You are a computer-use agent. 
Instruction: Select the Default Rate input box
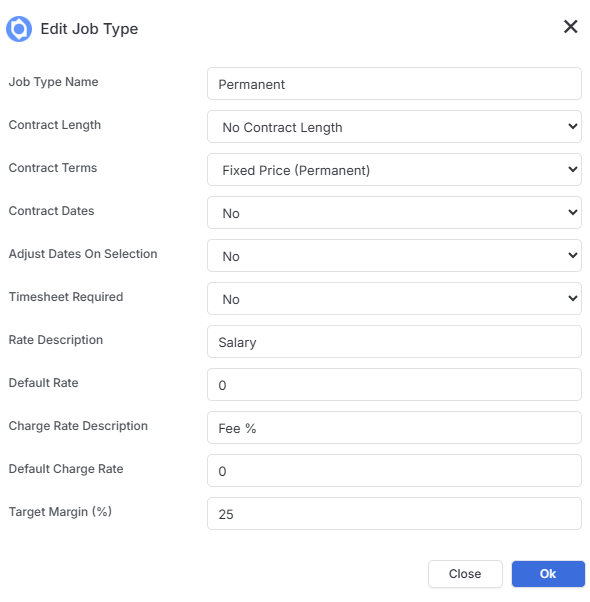(x=394, y=385)
